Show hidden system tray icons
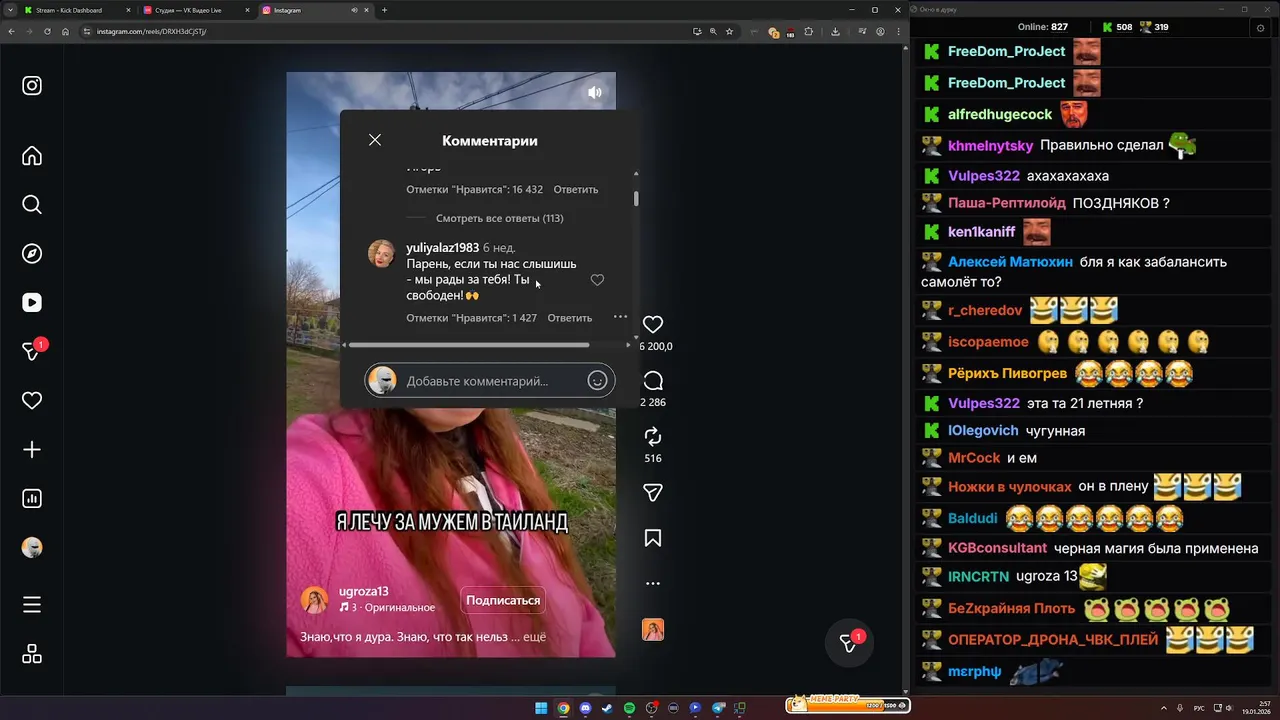The height and width of the screenshot is (720, 1280). tap(1163, 708)
